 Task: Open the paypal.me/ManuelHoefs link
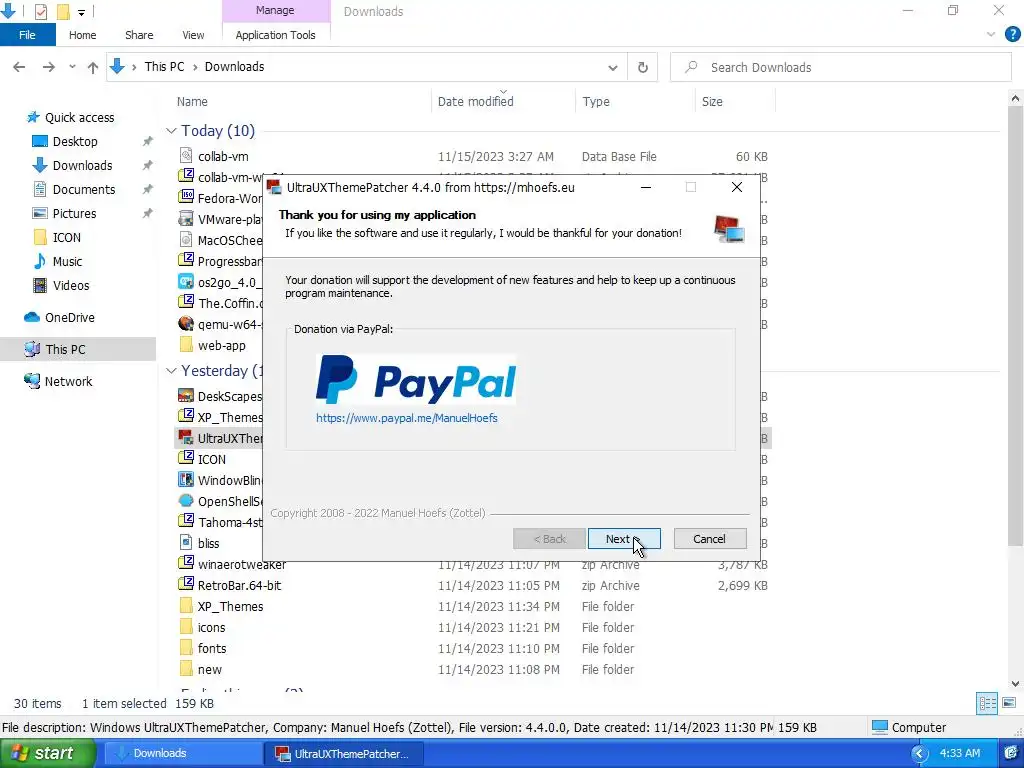point(406,418)
